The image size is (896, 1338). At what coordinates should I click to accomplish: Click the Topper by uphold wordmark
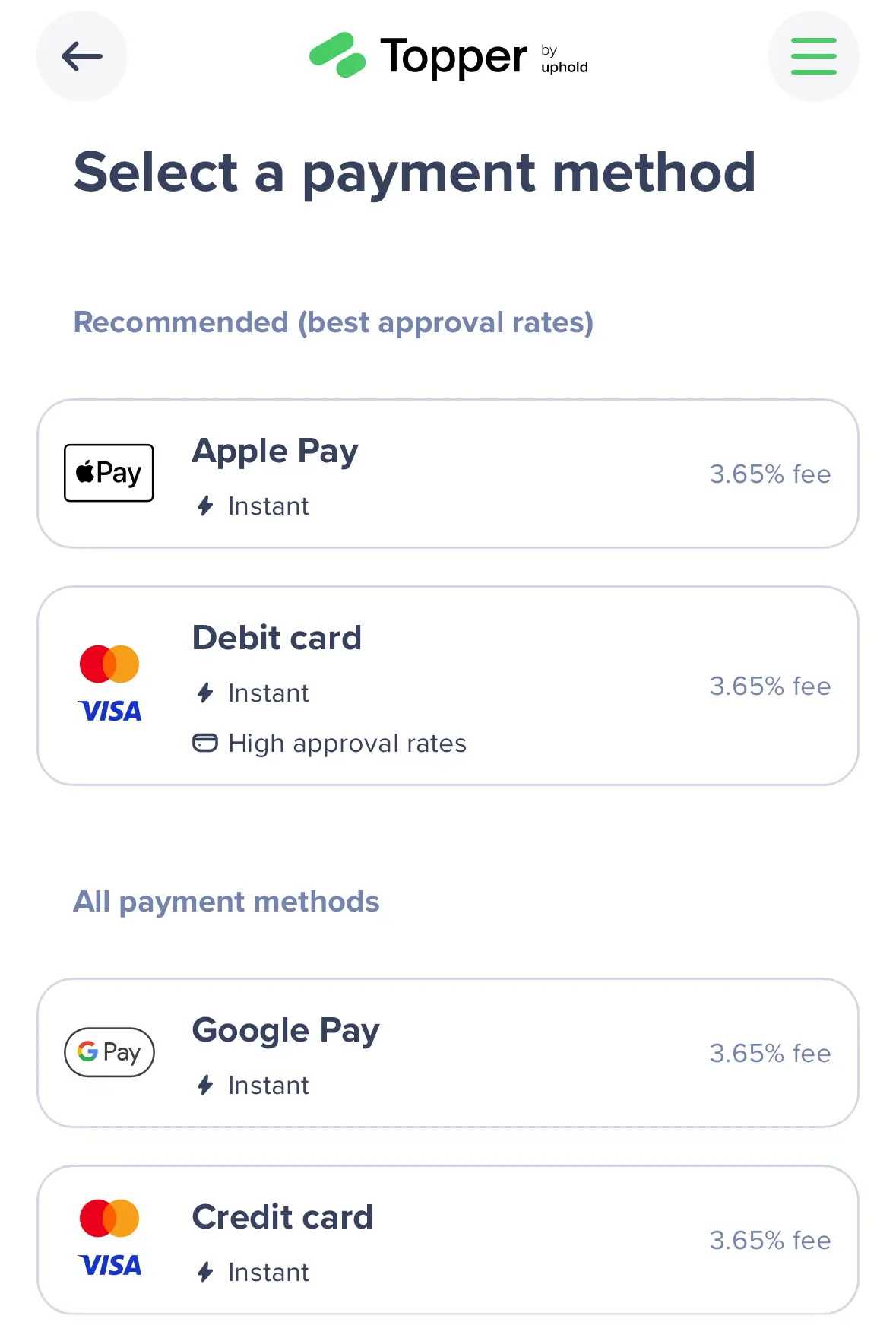(484, 57)
